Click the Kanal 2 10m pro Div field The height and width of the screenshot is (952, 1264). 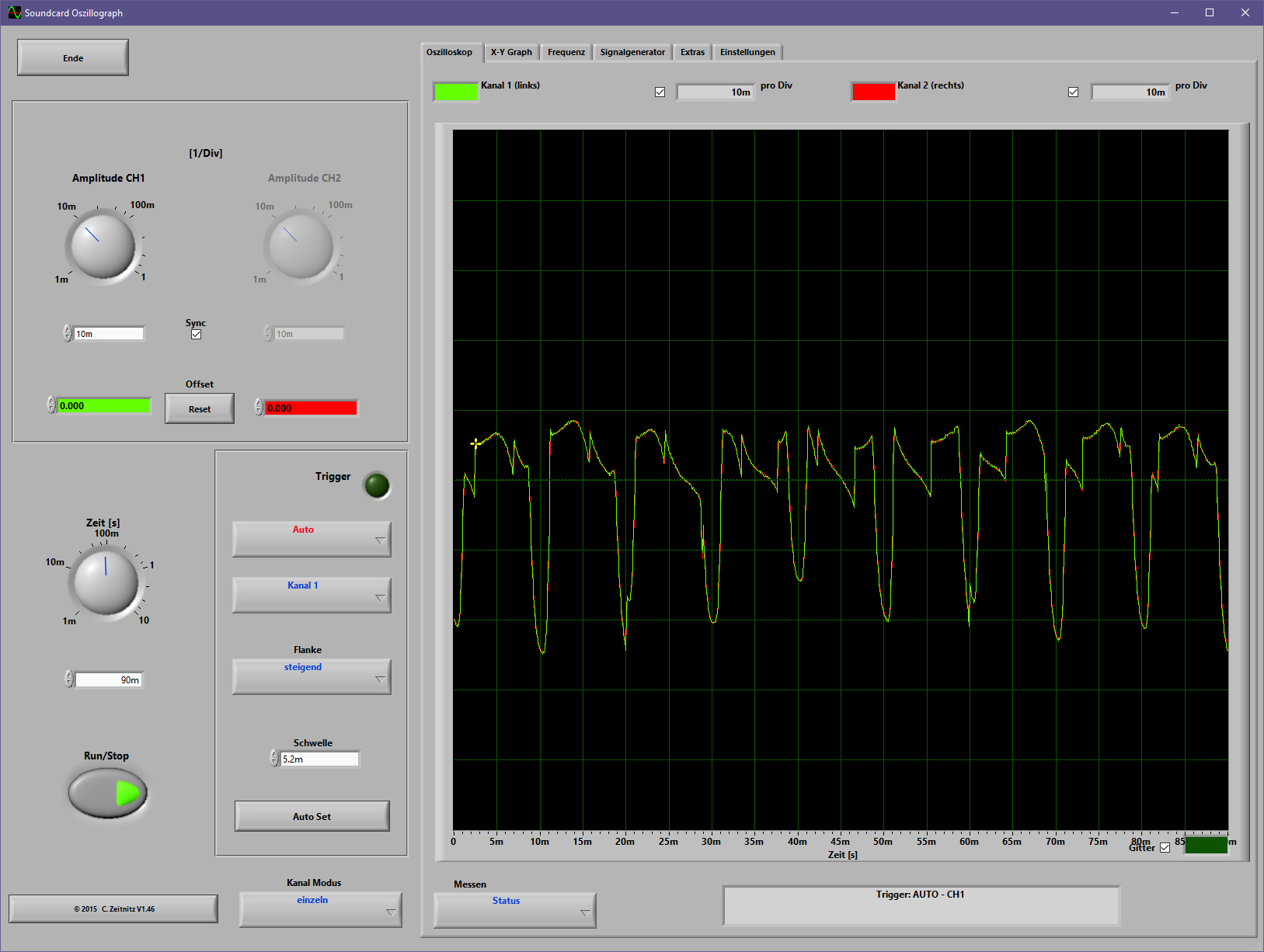click(1130, 92)
